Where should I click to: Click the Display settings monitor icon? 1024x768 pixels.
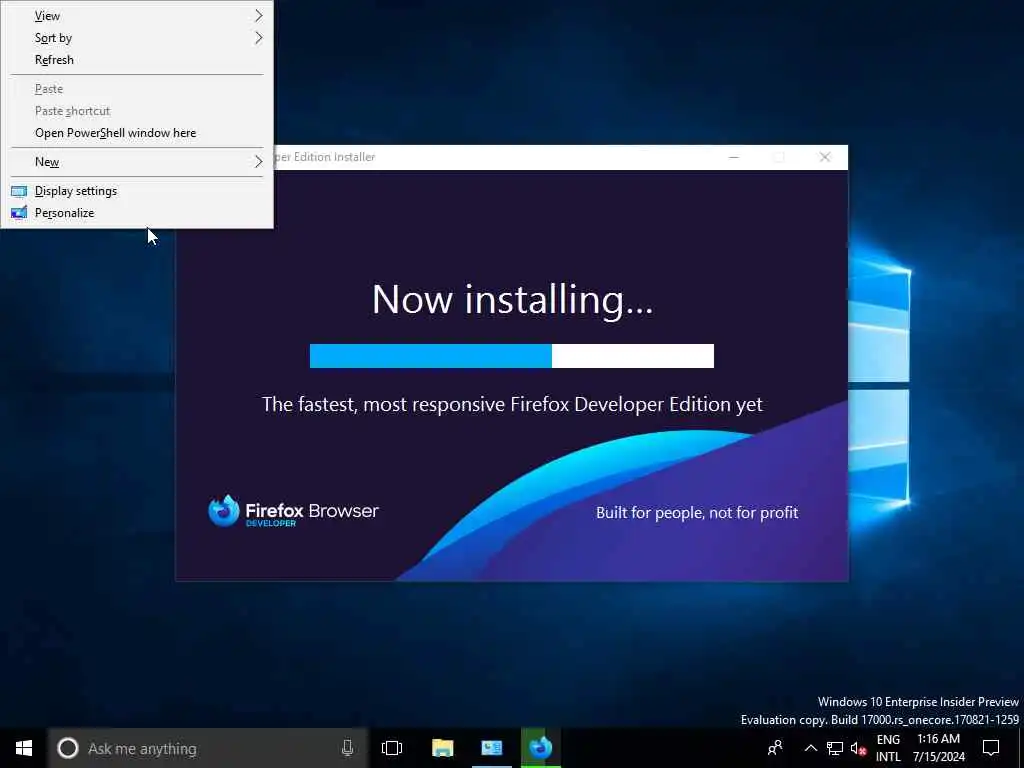(20, 191)
